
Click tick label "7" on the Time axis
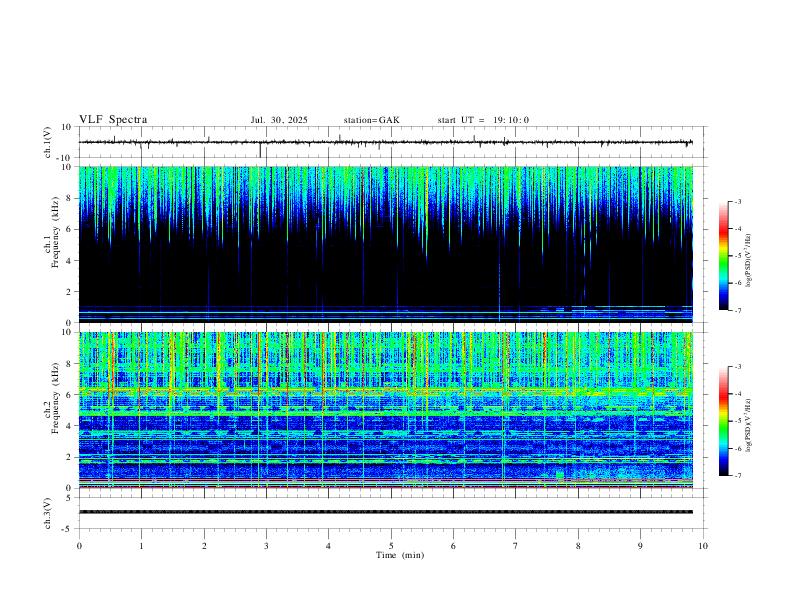point(516,546)
